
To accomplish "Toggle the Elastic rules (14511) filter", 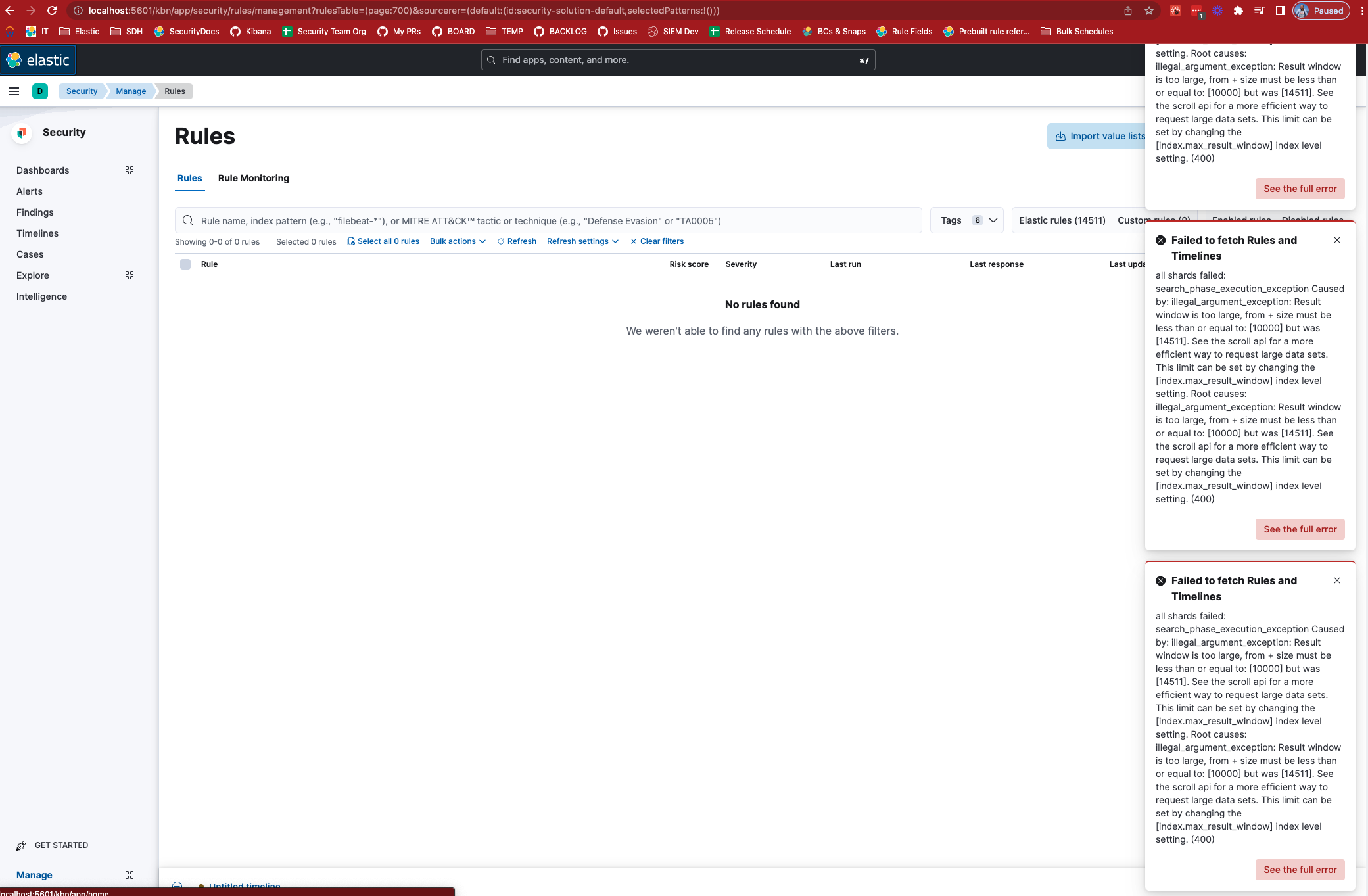I will click(1061, 220).
